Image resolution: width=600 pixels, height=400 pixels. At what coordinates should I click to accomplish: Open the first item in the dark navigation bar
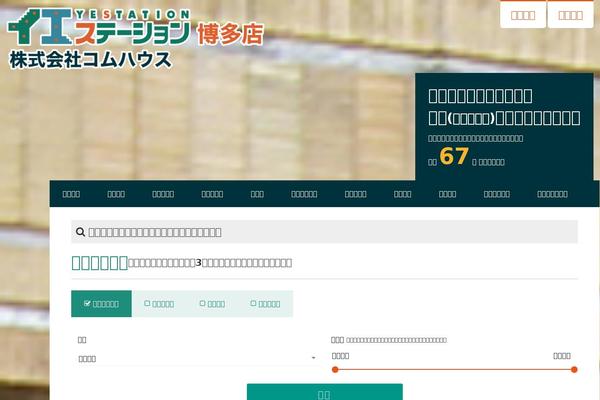71,194
